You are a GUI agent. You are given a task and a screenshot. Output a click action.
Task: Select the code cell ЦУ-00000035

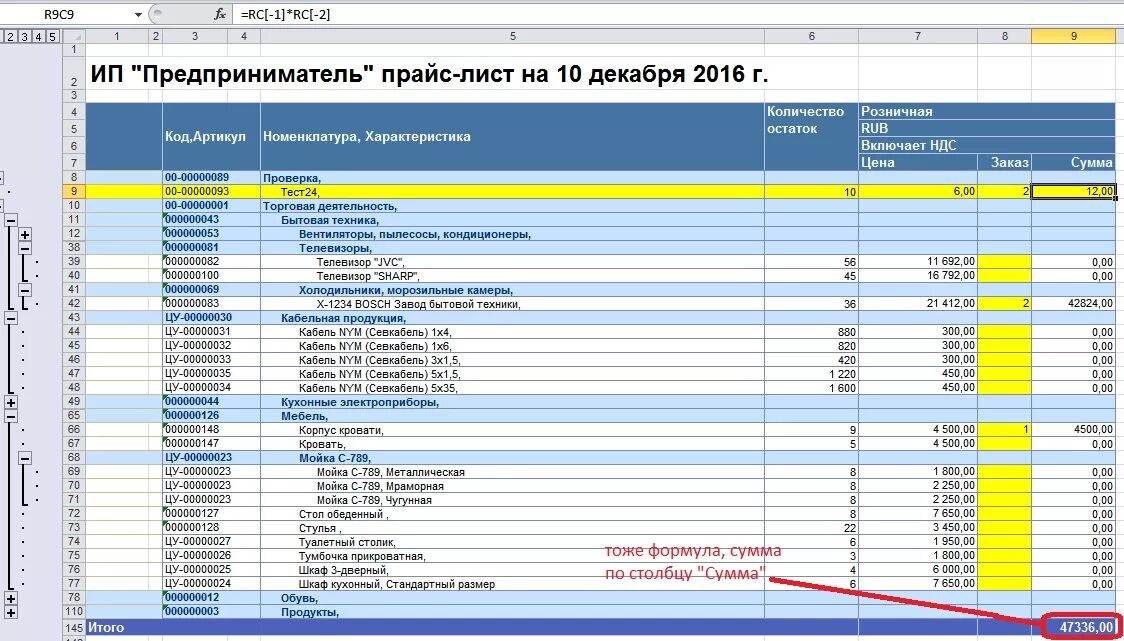[211, 374]
